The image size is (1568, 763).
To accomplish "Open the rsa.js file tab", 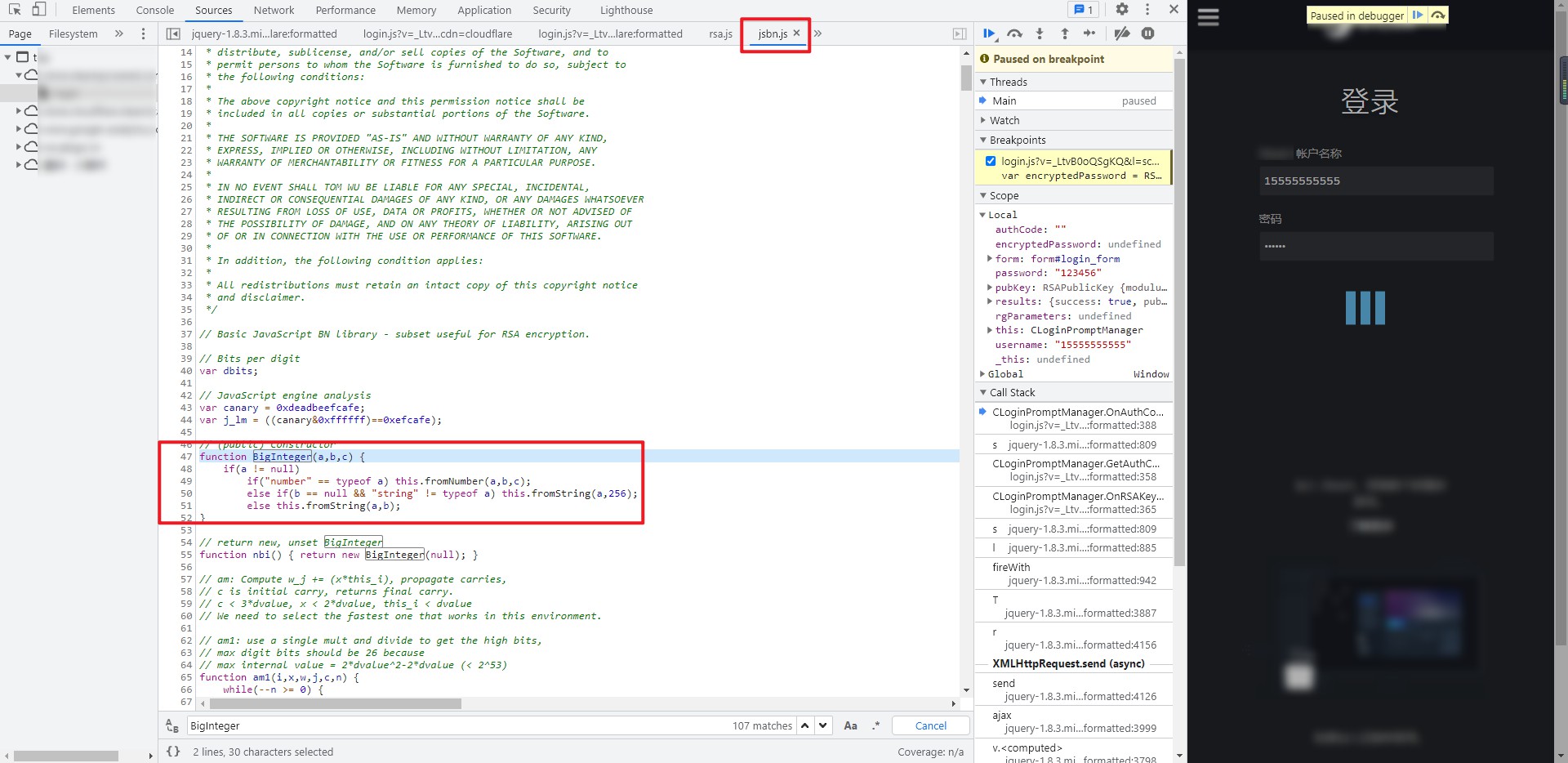I will click(x=720, y=33).
